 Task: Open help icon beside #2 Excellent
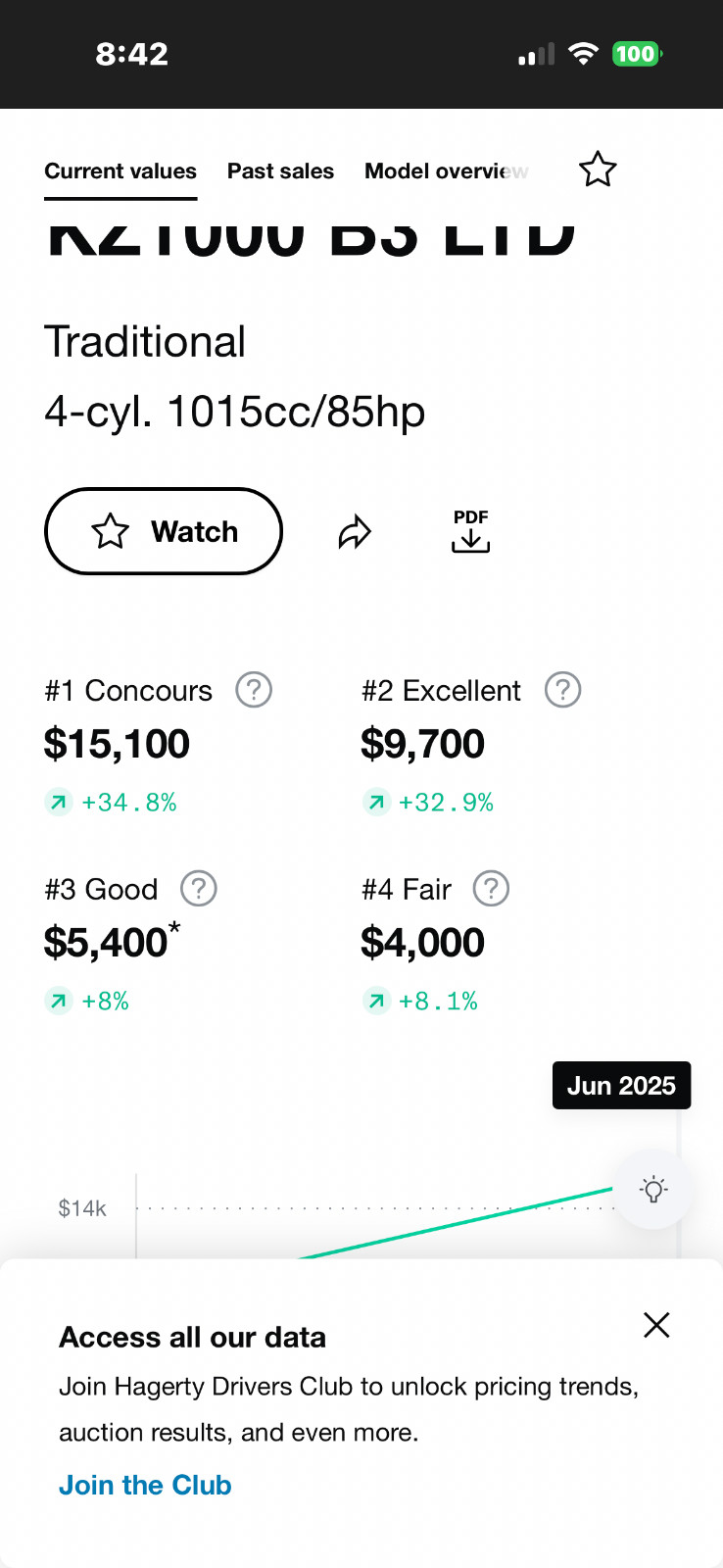click(563, 690)
